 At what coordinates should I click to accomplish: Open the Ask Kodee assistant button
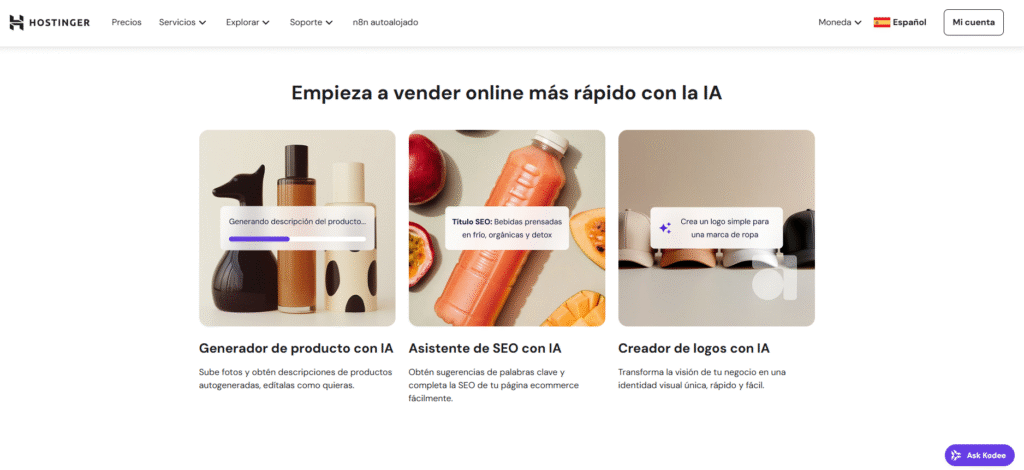pyautogui.click(x=980, y=455)
